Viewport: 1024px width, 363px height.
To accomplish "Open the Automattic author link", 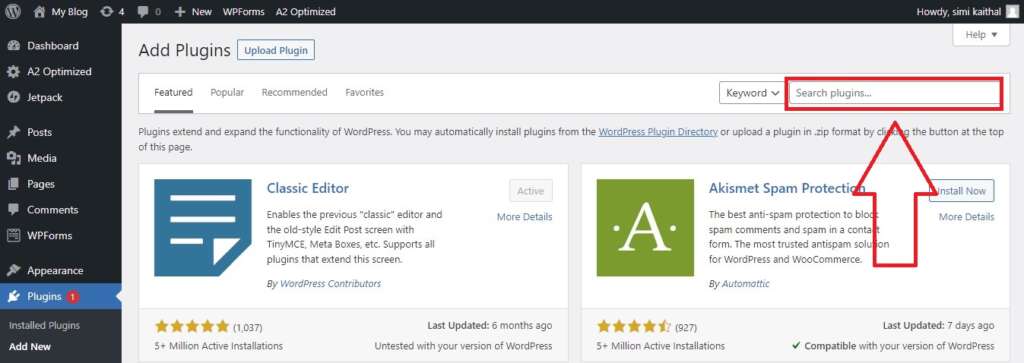I will [x=745, y=283].
